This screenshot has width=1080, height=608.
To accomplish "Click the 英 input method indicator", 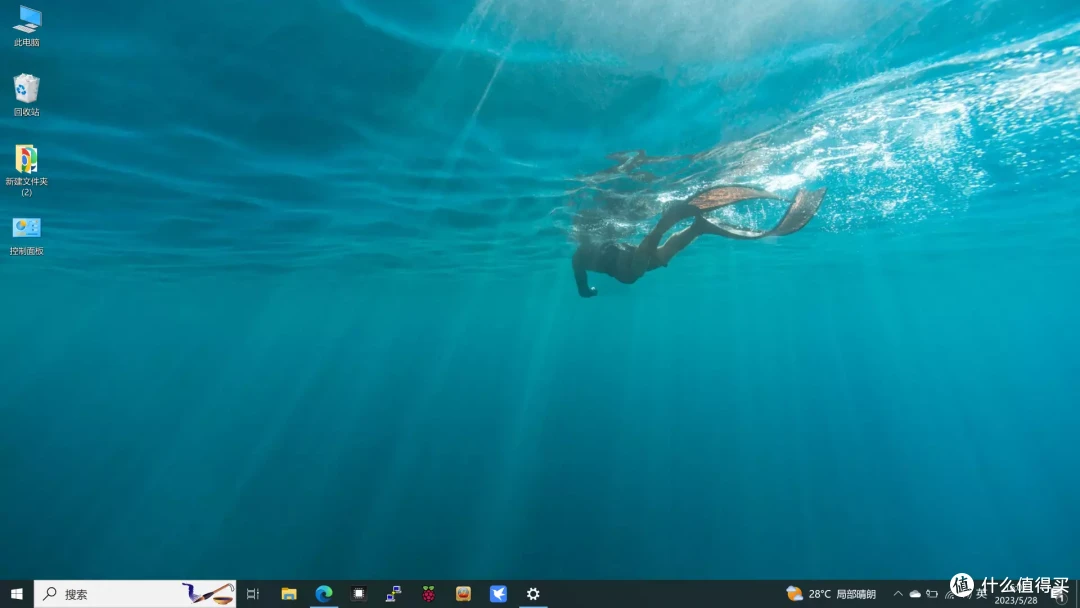I will coord(982,594).
